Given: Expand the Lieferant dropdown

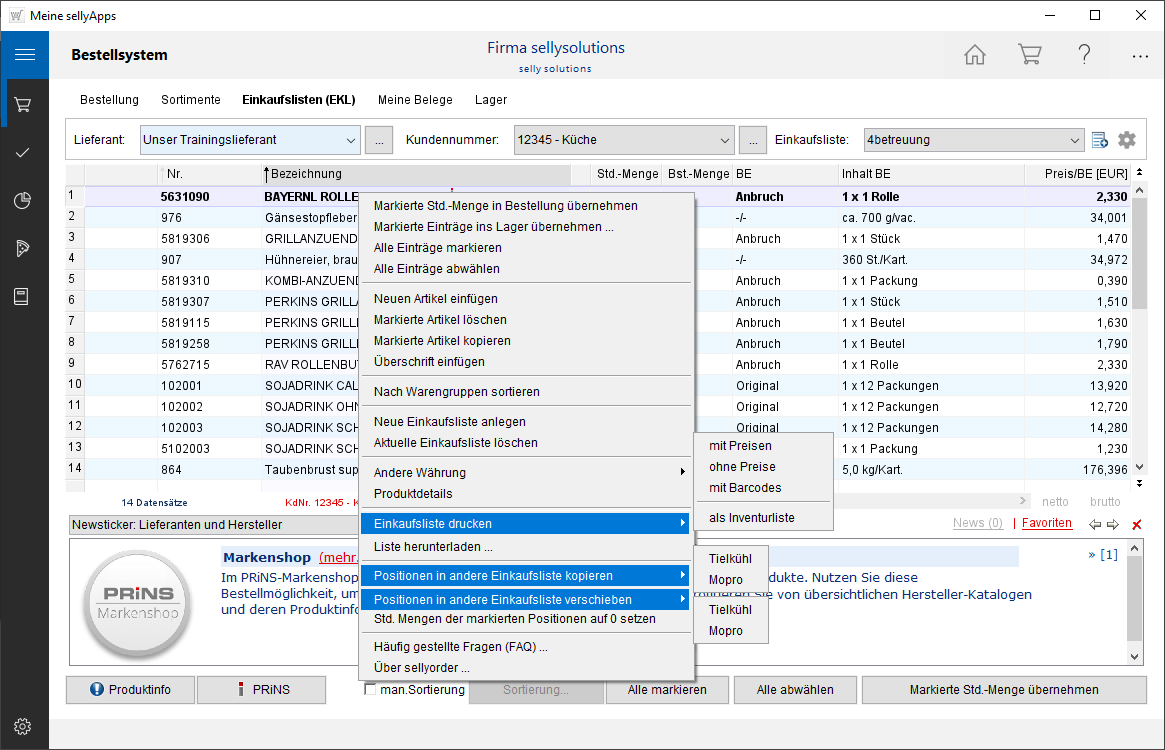Looking at the screenshot, I should point(350,140).
